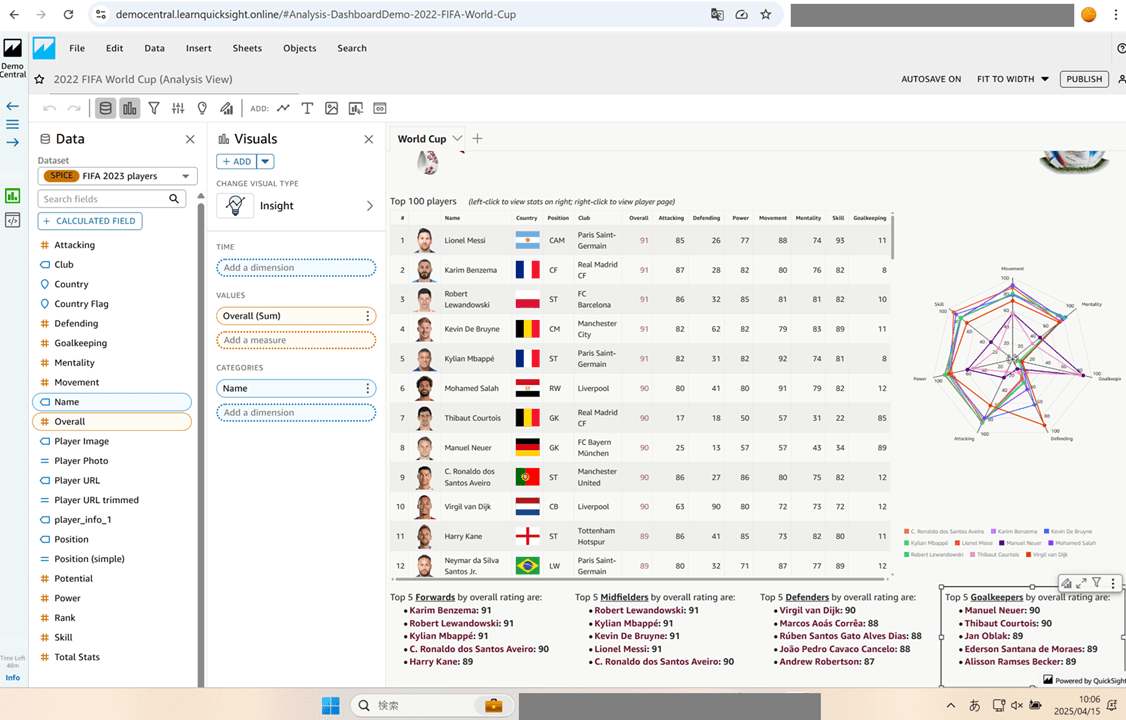
Task: Click the sidebar forward arrow icon
Action: coord(12,142)
